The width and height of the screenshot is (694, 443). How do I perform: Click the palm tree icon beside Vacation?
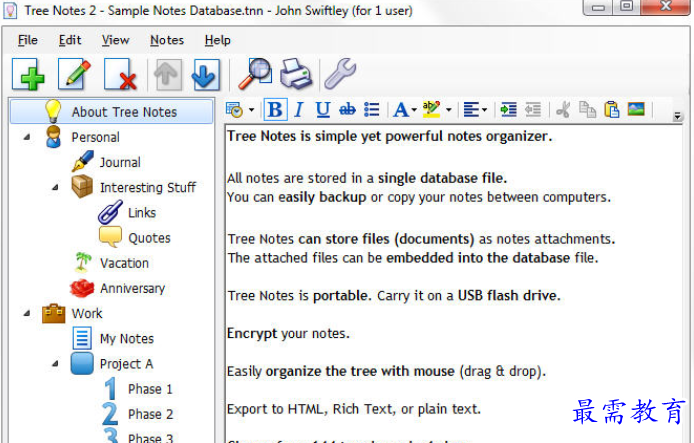tap(82, 262)
